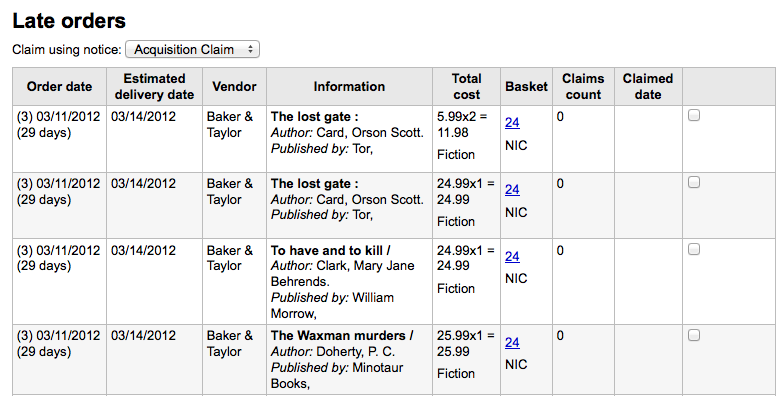Click the Late orders heading
Image resolution: width=778 pixels, height=396 pixels.
tap(69, 21)
